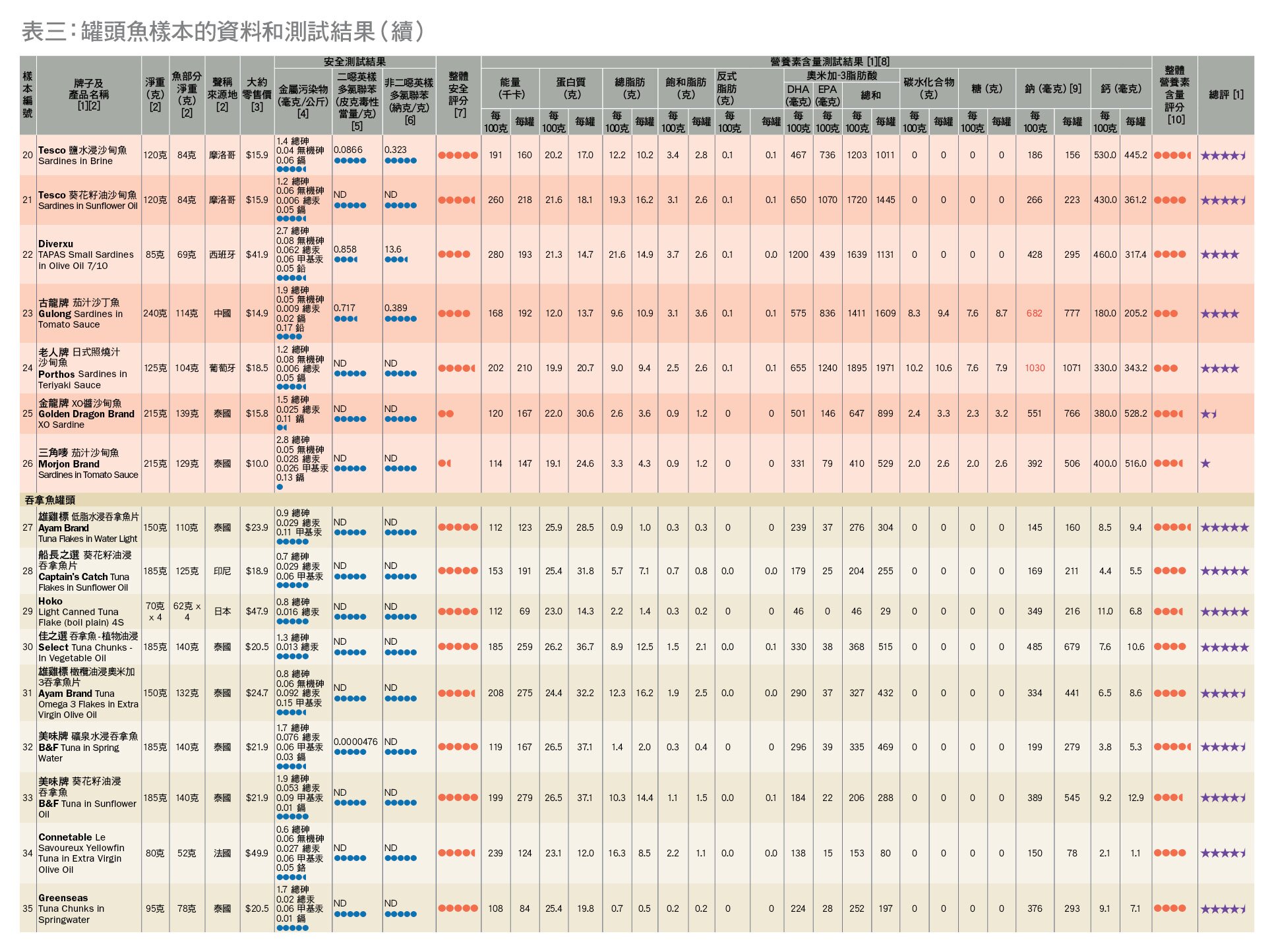Click the Golden Dragon Brand XO Sardine name

click(86, 413)
